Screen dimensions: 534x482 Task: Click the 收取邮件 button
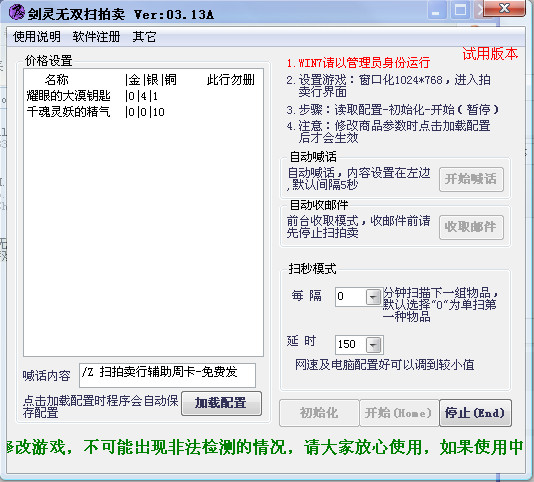[471, 227]
